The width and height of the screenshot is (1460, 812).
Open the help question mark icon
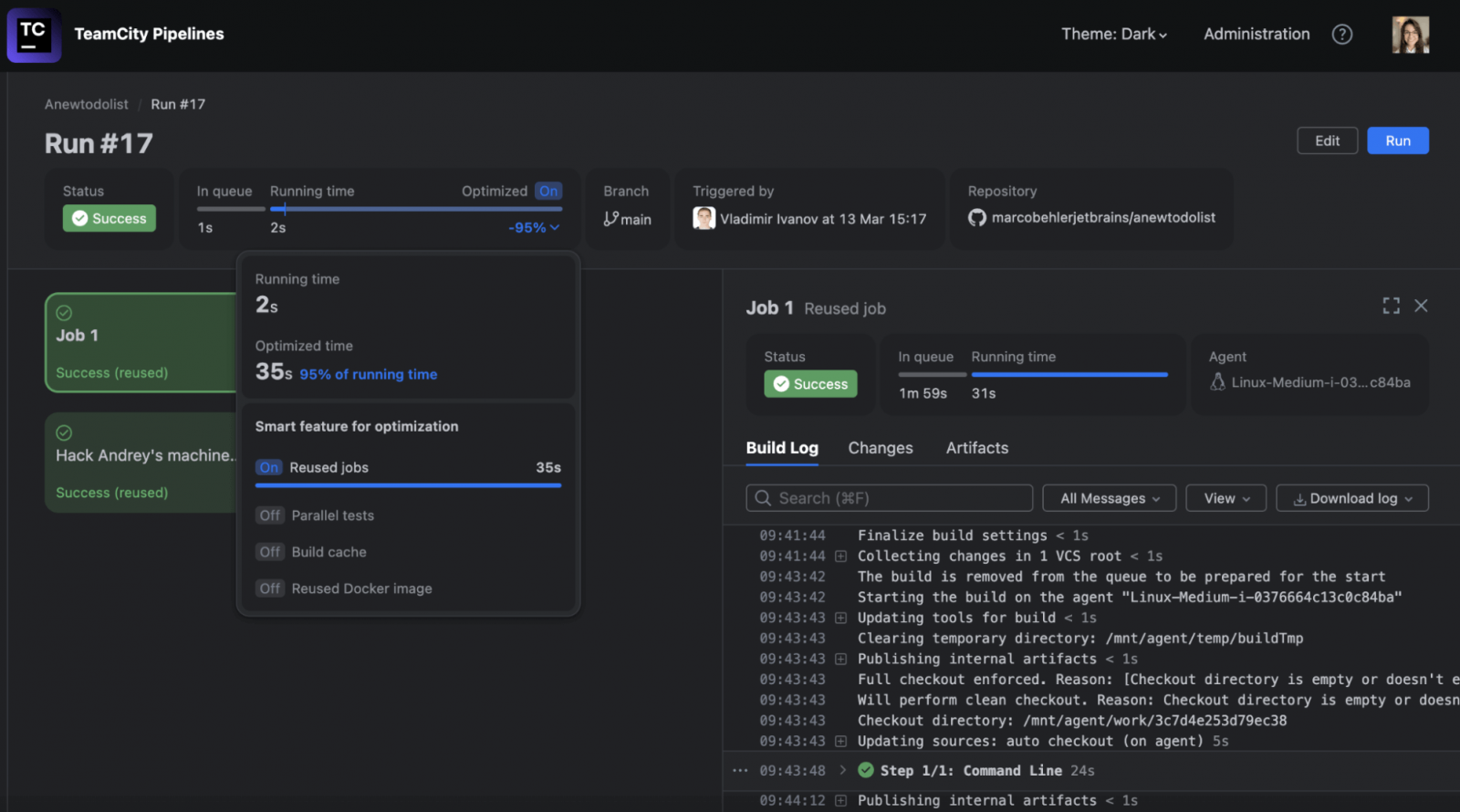(x=1342, y=35)
